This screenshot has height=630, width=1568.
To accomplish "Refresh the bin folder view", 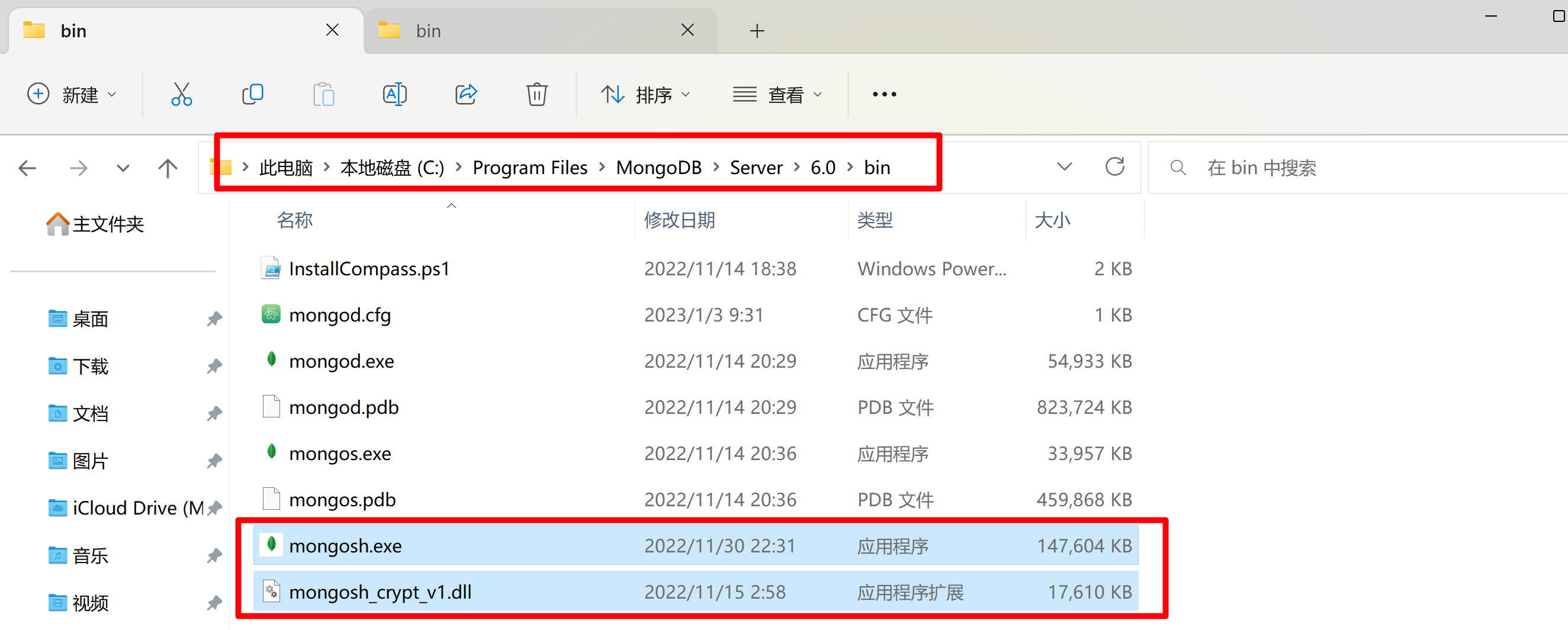I will [1114, 166].
